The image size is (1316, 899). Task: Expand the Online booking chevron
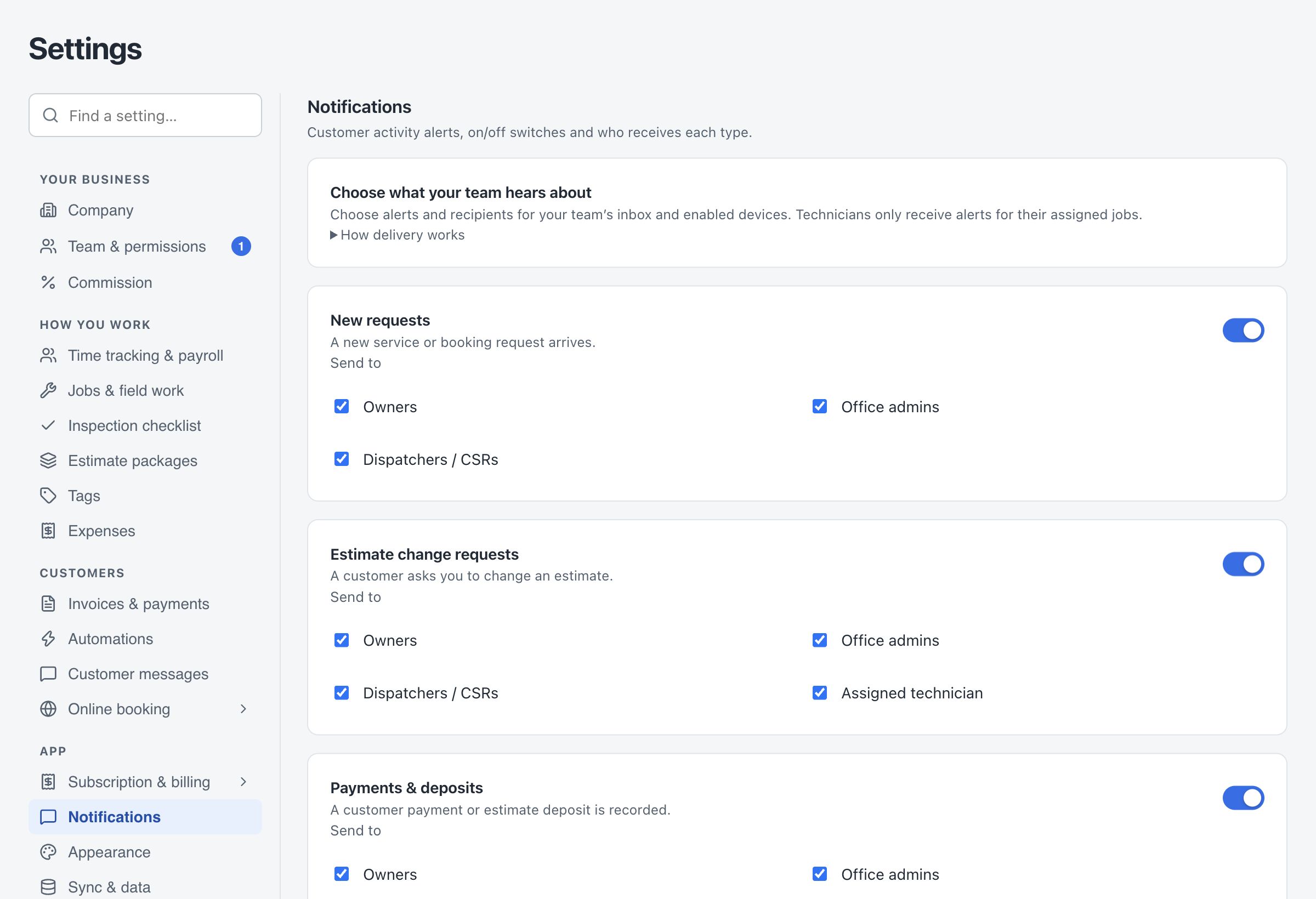coord(243,709)
